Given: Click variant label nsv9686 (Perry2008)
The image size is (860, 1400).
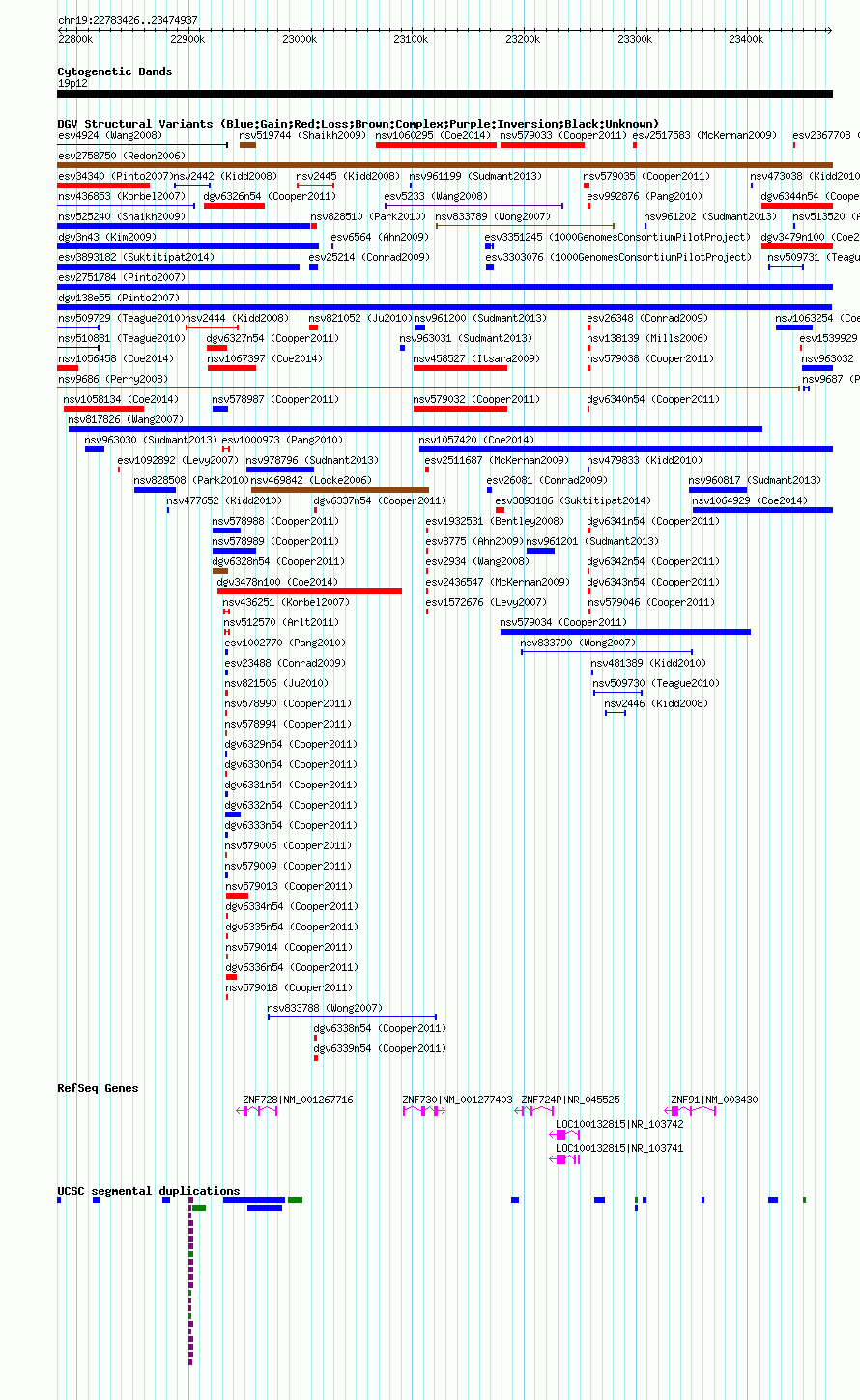Looking at the screenshot, I should (x=112, y=379).
